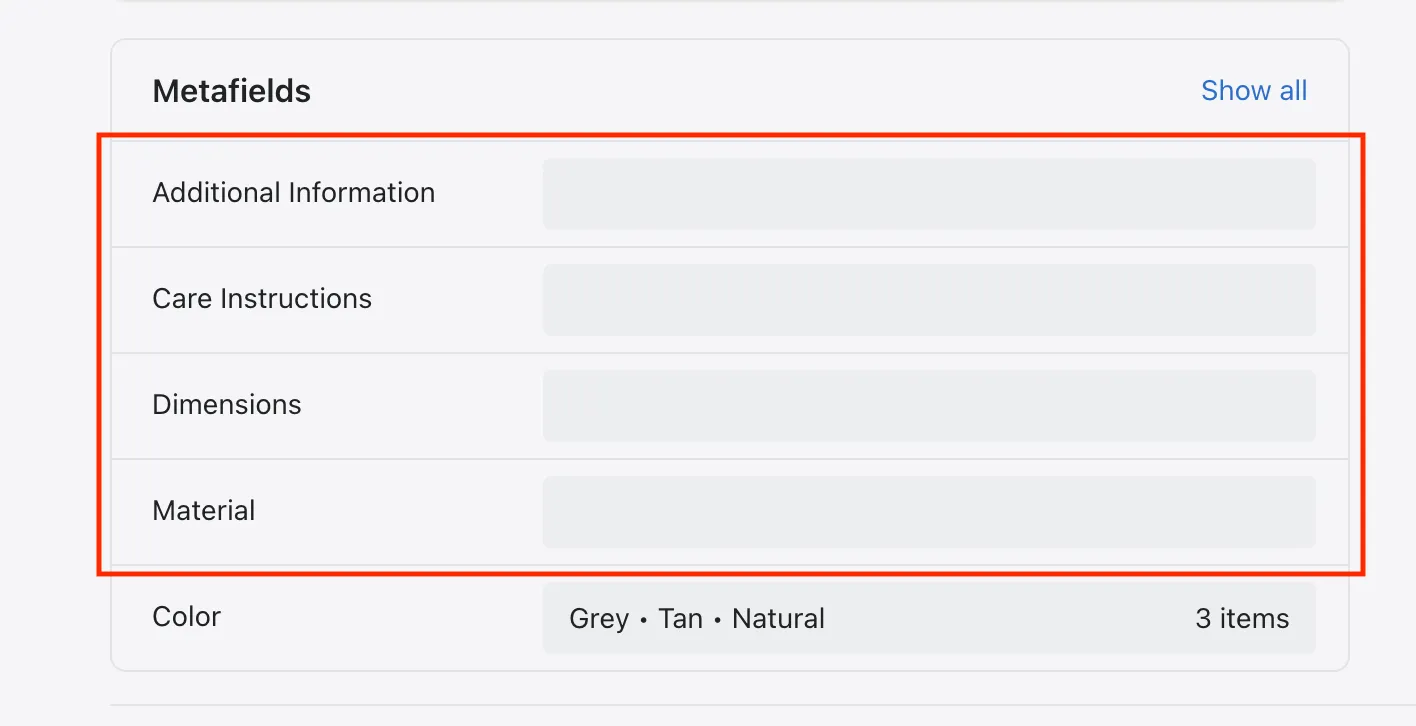Click the Color label text
Viewport: 1416px width, 726px height.
(x=186, y=617)
